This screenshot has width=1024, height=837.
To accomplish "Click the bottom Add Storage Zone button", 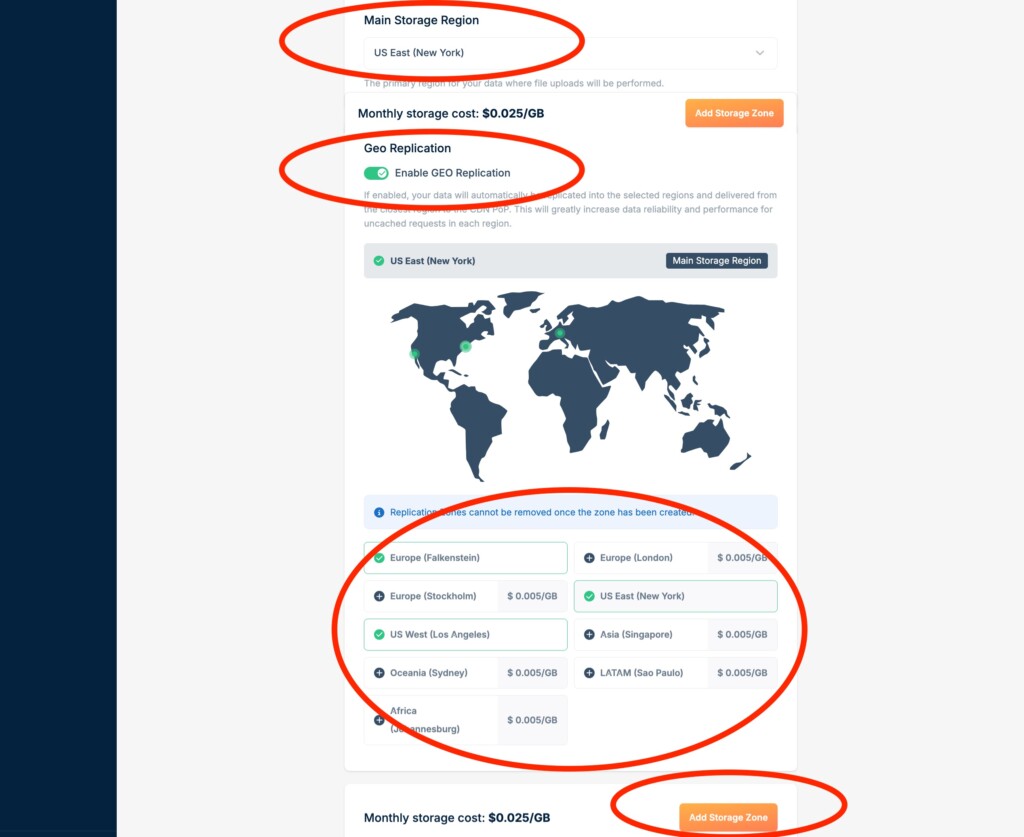I will tap(728, 817).
